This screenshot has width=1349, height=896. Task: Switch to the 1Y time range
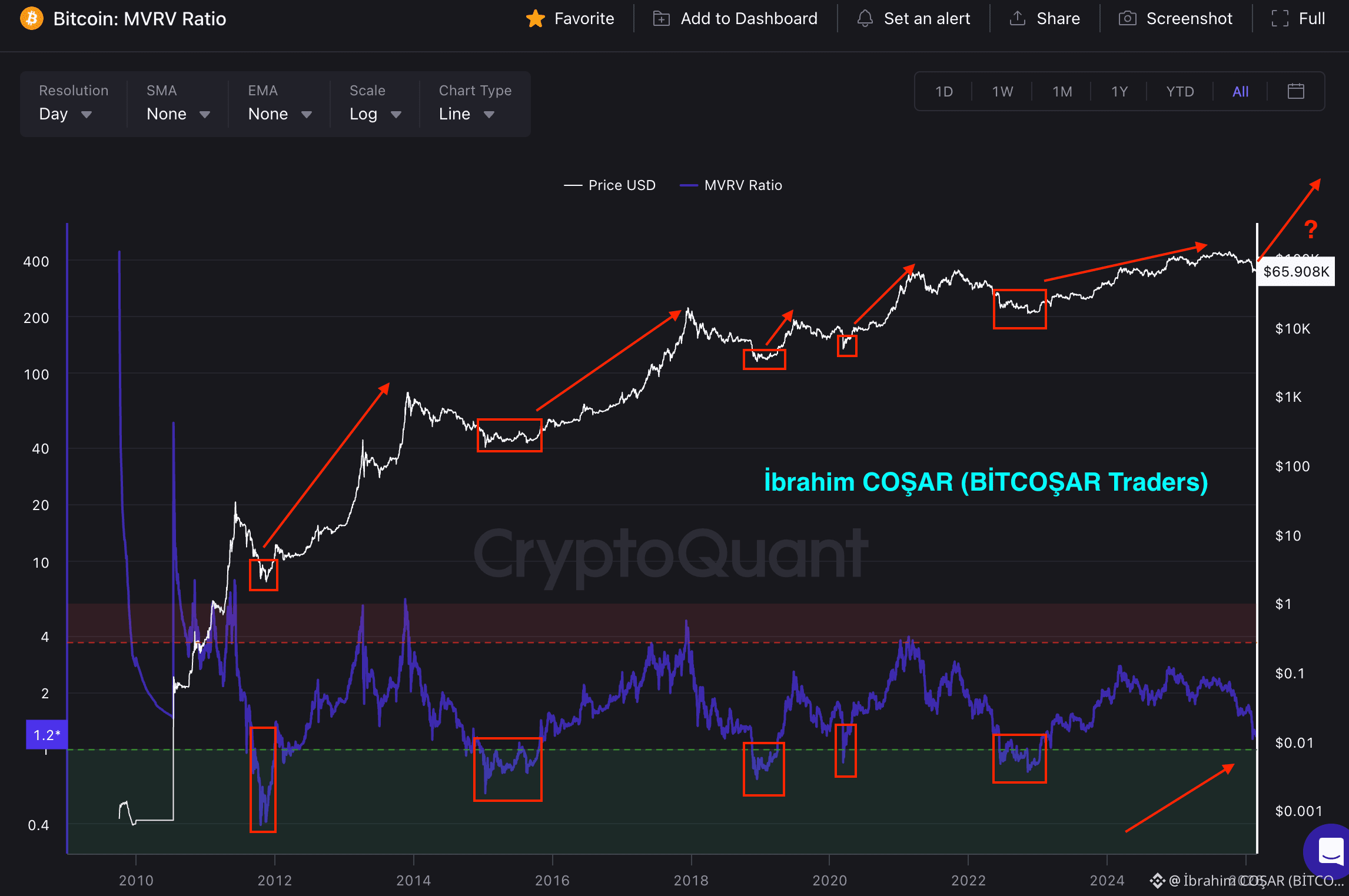(x=1119, y=92)
